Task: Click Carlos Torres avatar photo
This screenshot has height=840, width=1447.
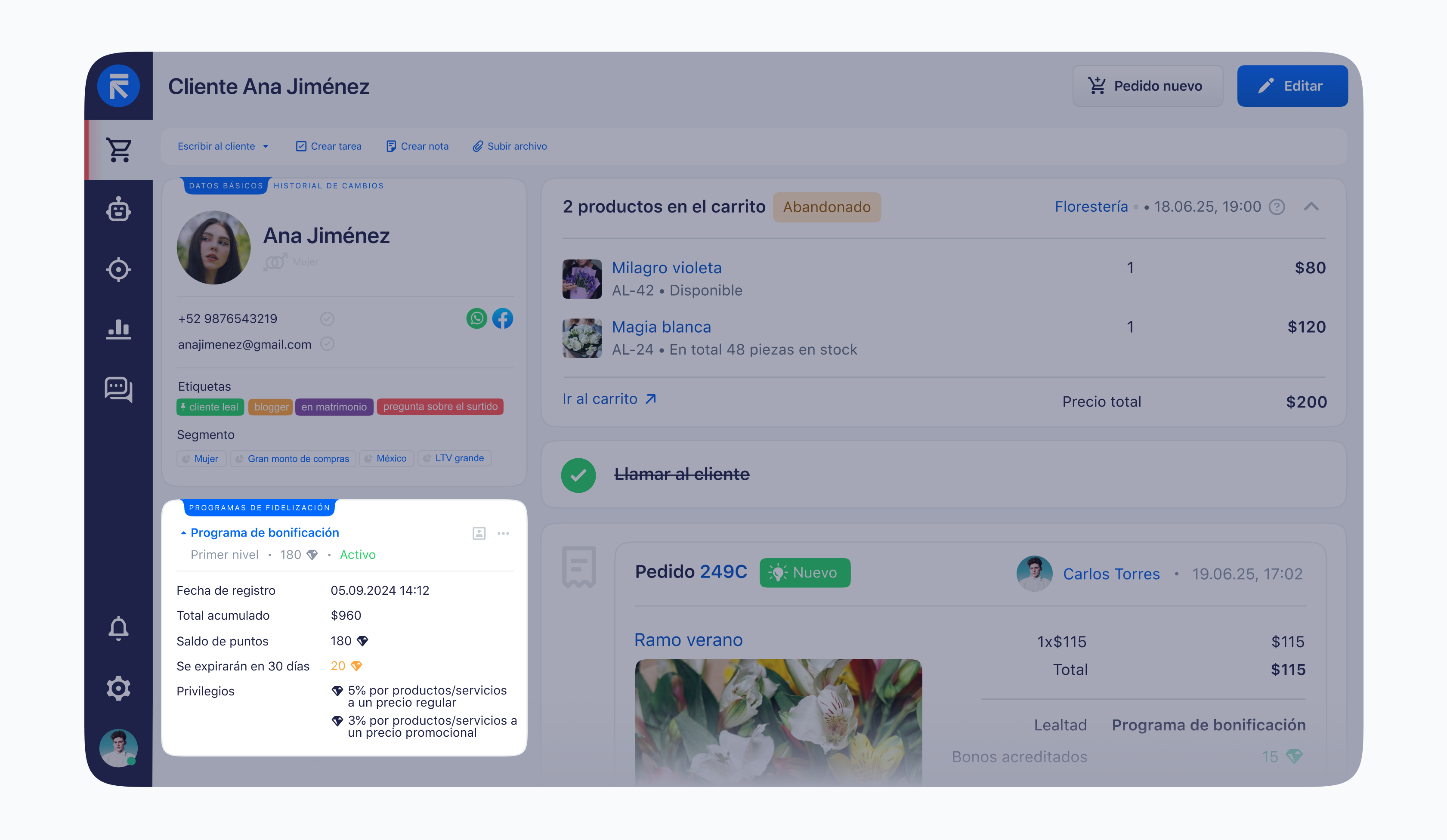Action: click(1034, 573)
